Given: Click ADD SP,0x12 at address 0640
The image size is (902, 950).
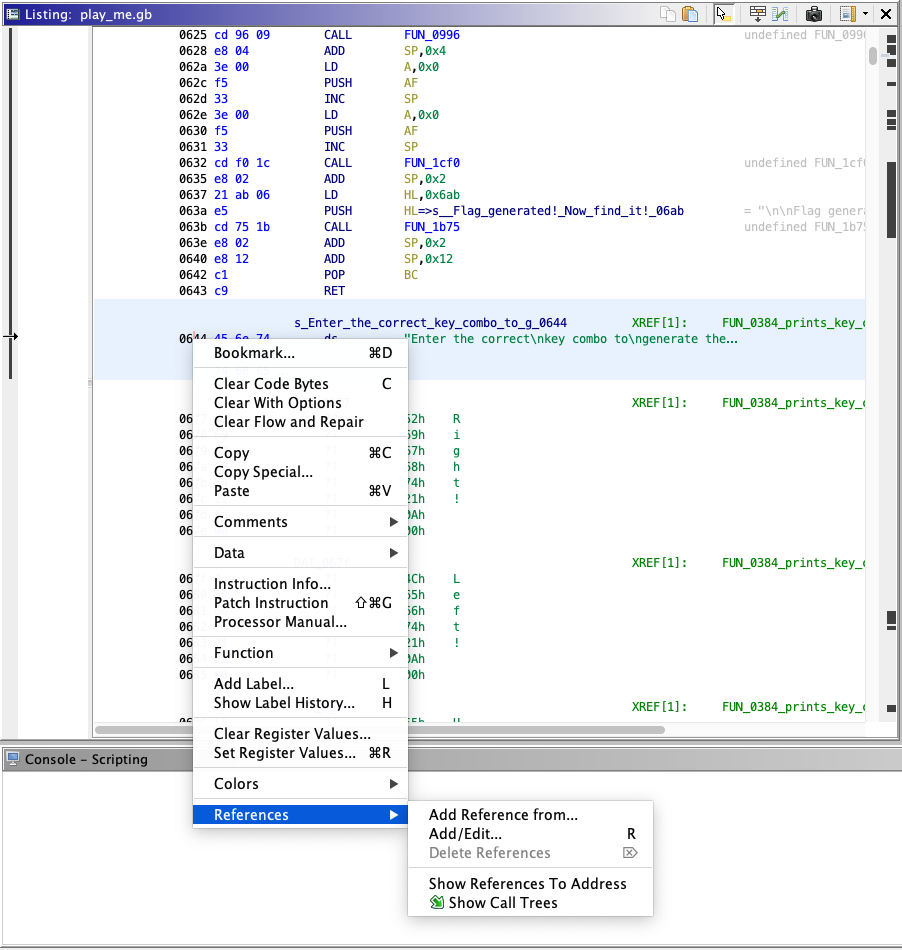Looking at the screenshot, I should pos(388,259).
